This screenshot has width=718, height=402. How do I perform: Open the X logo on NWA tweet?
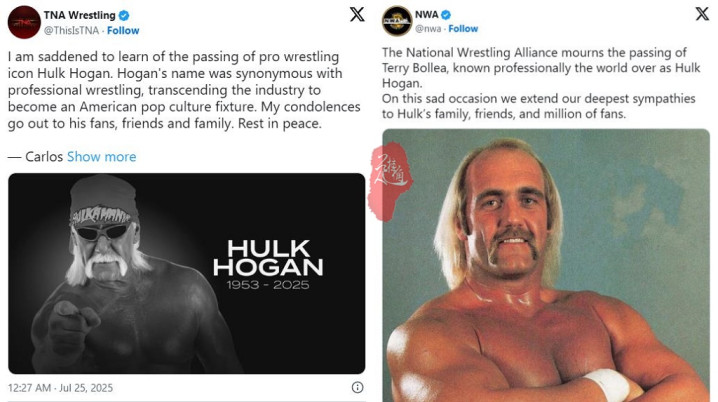pos(702,14)
